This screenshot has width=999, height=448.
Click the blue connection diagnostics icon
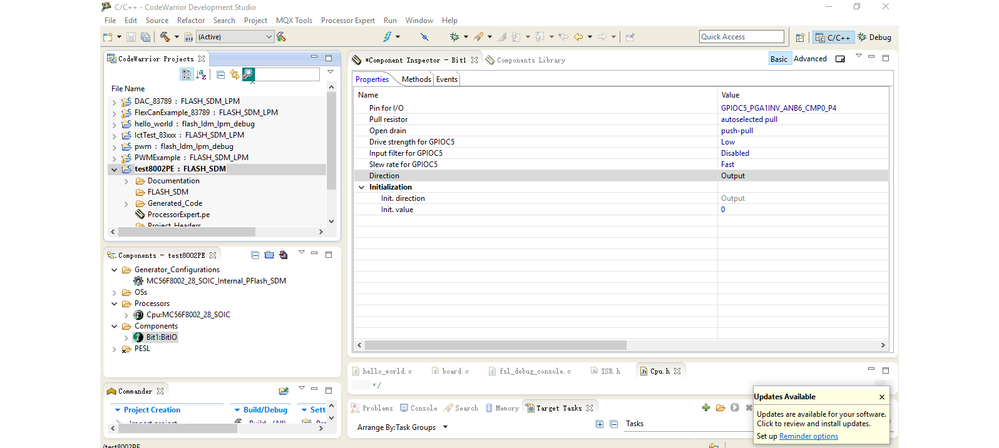point(425,37)
